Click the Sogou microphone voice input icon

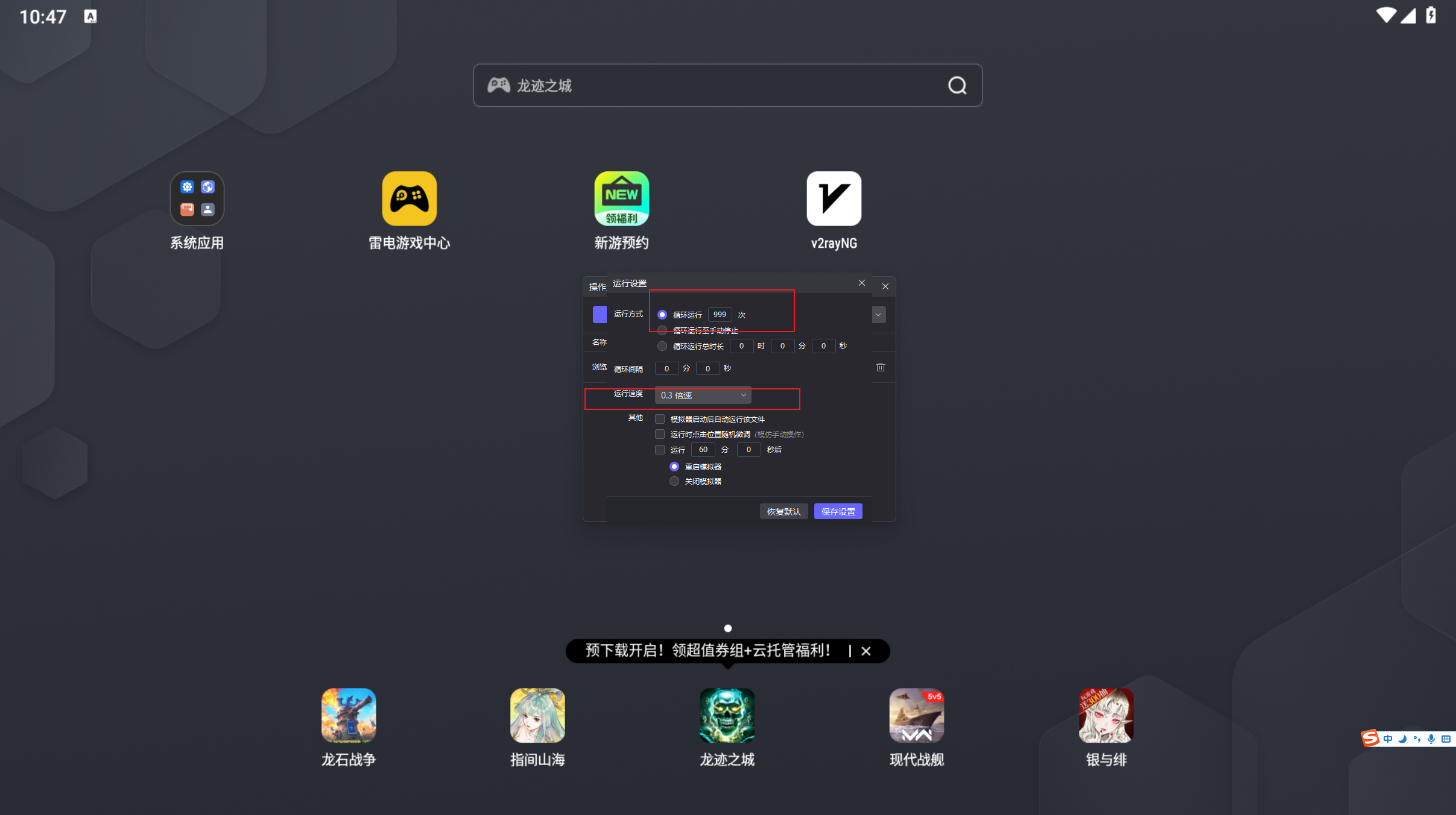(x=1431, y=739)
